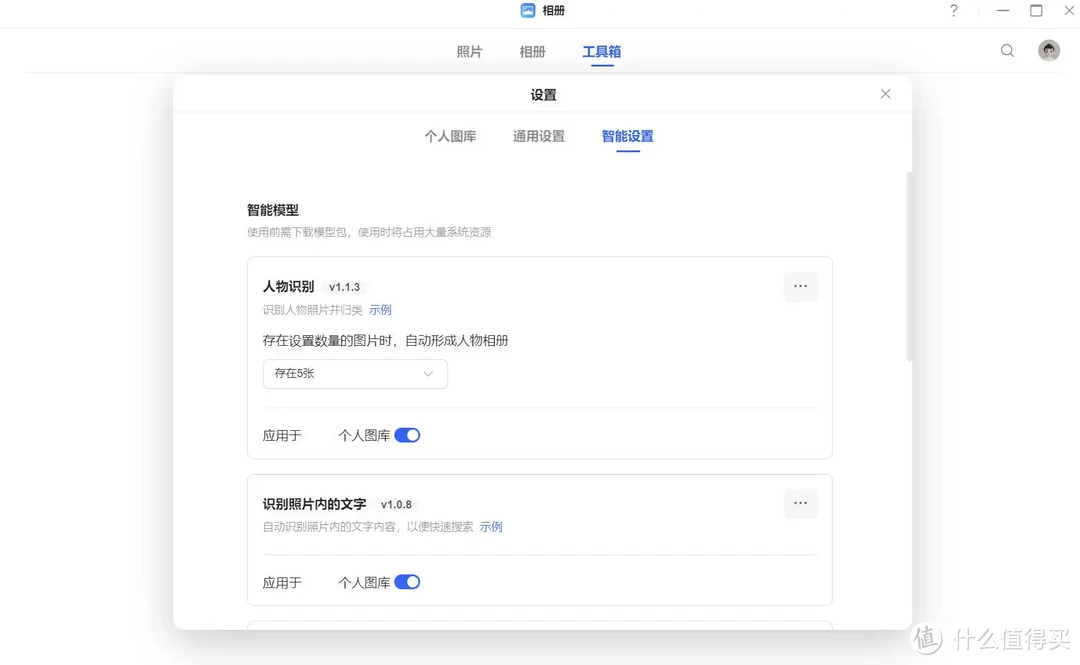Select the 智能设置 settings tab

(627, 136)
